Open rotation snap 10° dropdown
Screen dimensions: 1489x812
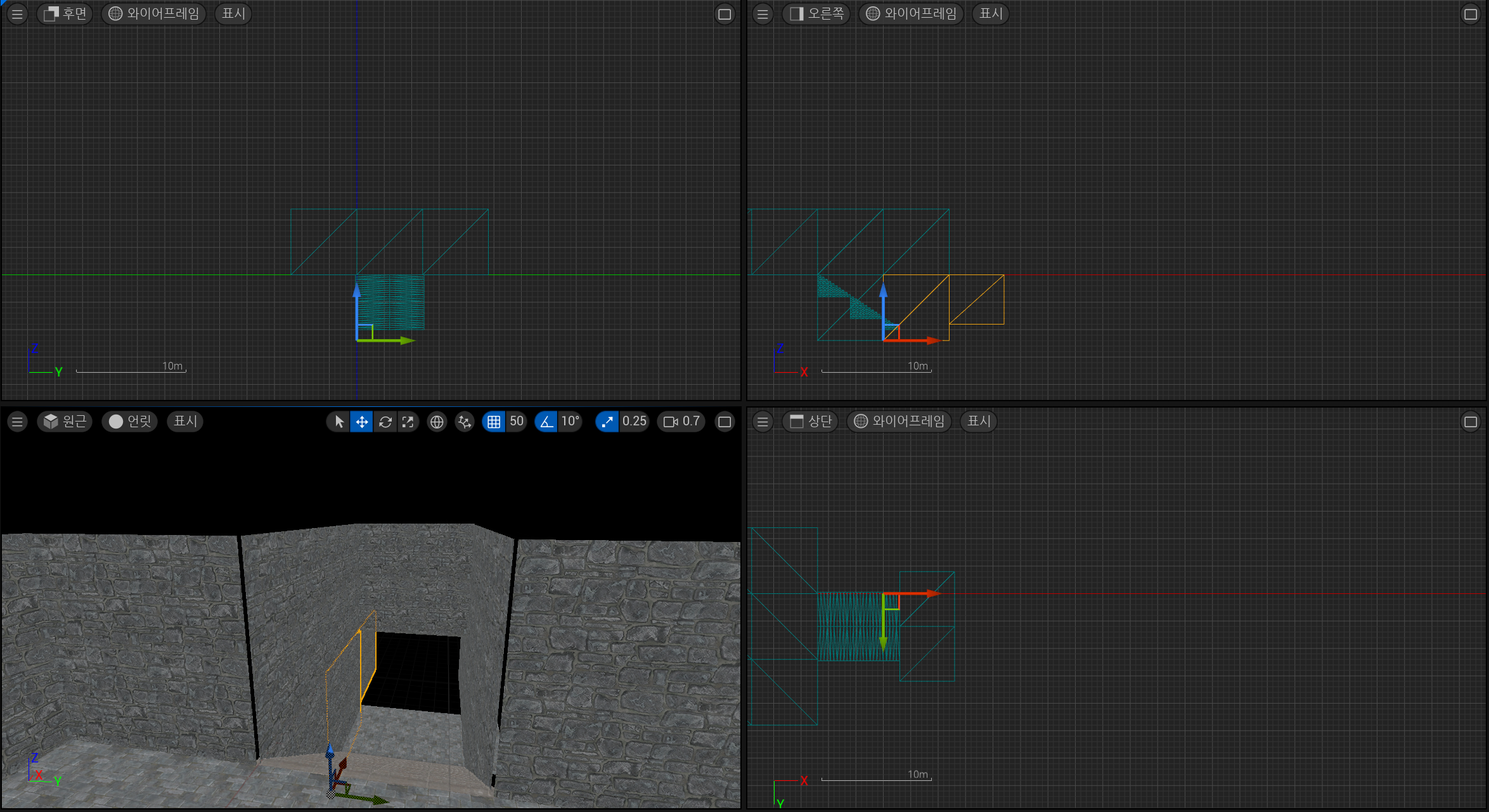[x=570, y=422]
